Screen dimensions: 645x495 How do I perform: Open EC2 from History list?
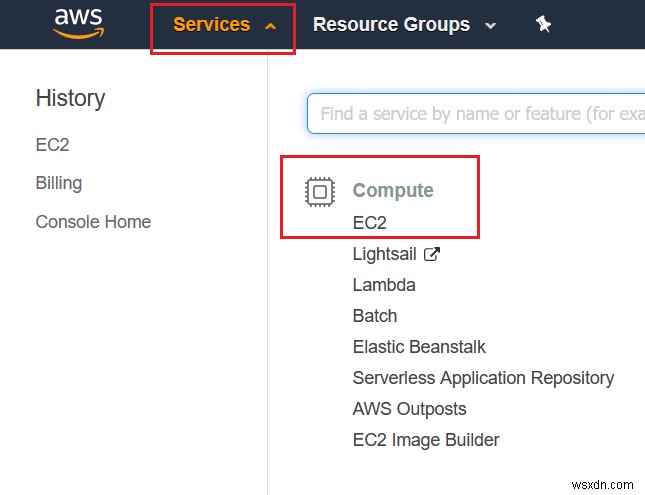52,145
